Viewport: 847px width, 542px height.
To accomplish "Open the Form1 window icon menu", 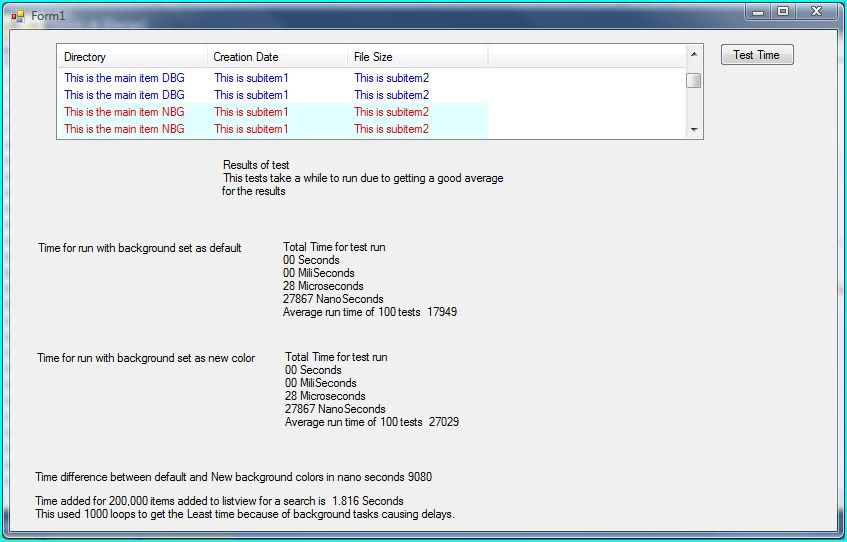I will [x=17, y=16].
